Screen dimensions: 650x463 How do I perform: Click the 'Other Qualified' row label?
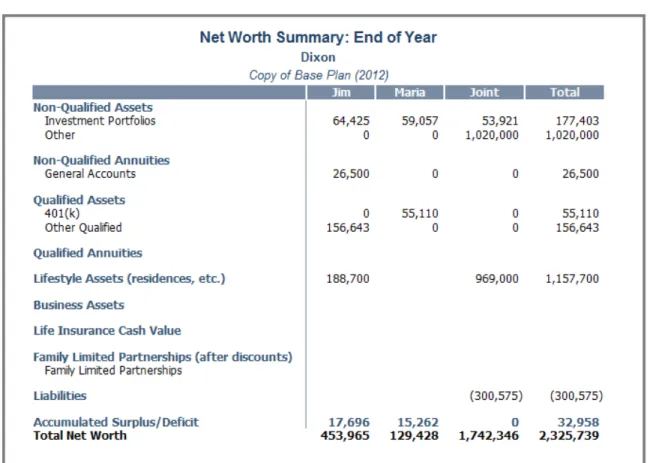coord(83,228)
